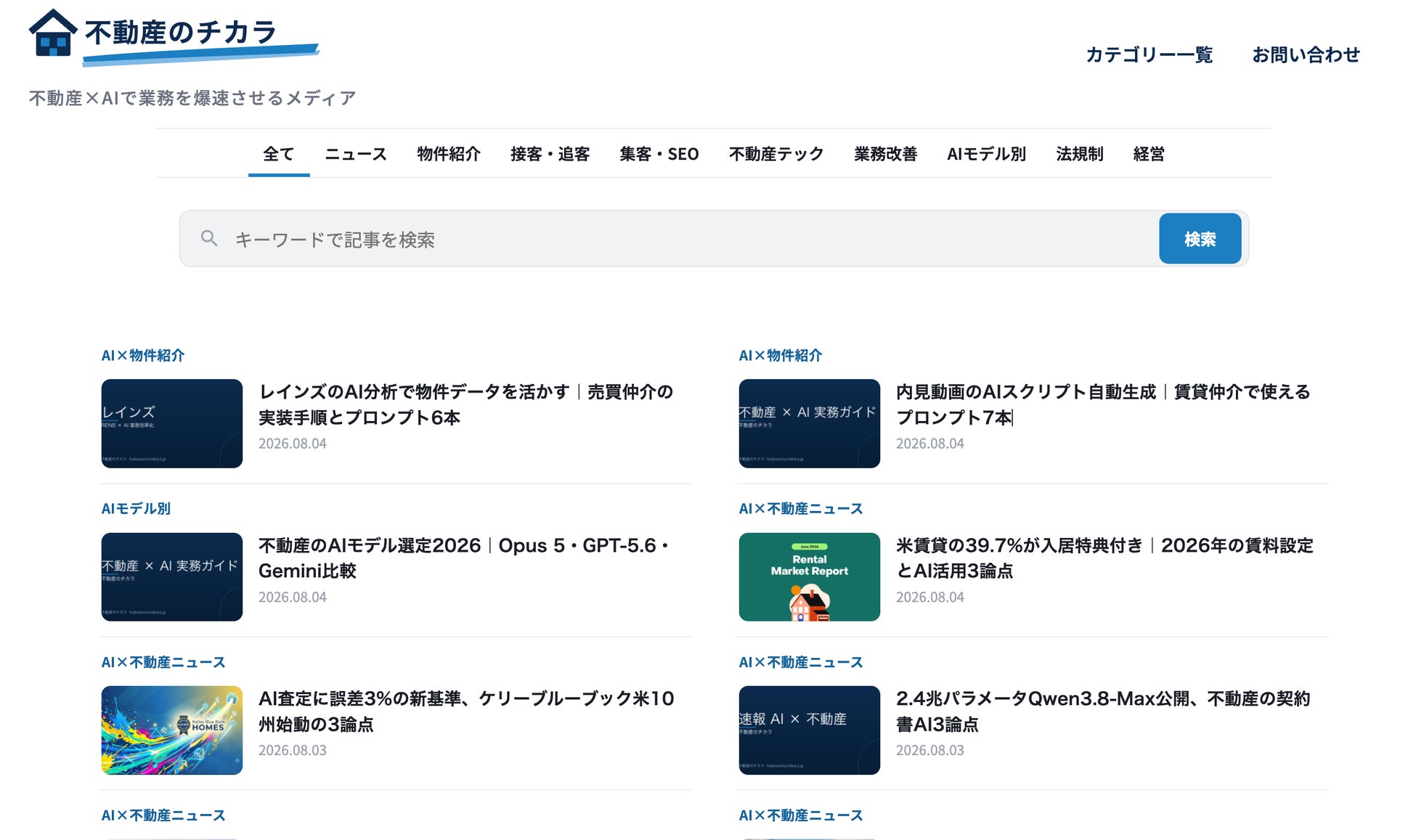This screenshot has height=840, width=1416.
Task: Switch to the 不動産テック tab
Action: (776, 154)
